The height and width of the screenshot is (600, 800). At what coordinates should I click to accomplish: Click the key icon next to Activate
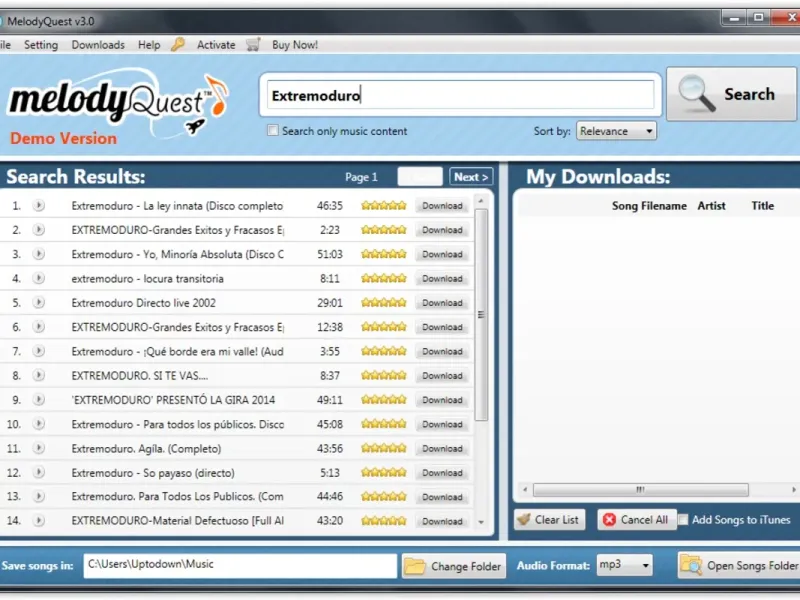click(x=178, y=44)
